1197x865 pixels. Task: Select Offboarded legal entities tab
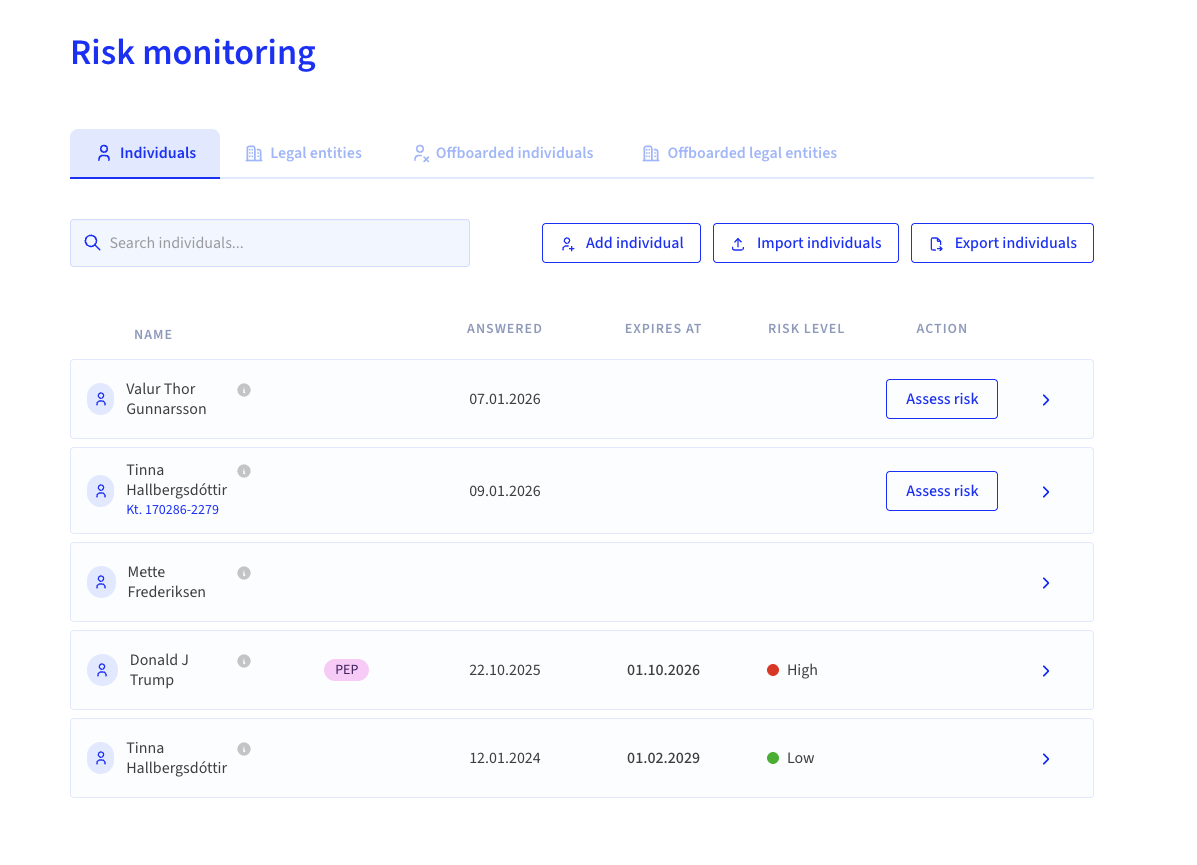click(x=740, y=153)
